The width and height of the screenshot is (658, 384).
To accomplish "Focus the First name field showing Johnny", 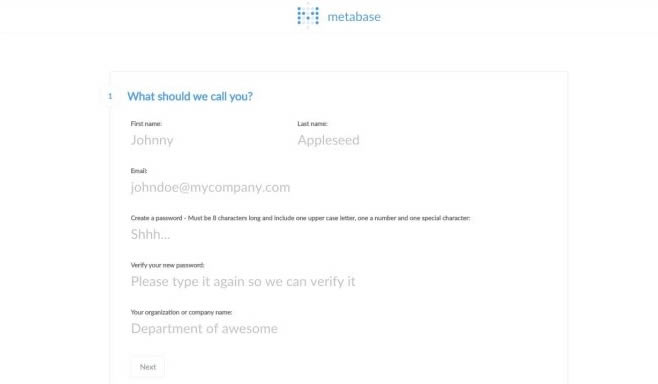I will [210, 140].
